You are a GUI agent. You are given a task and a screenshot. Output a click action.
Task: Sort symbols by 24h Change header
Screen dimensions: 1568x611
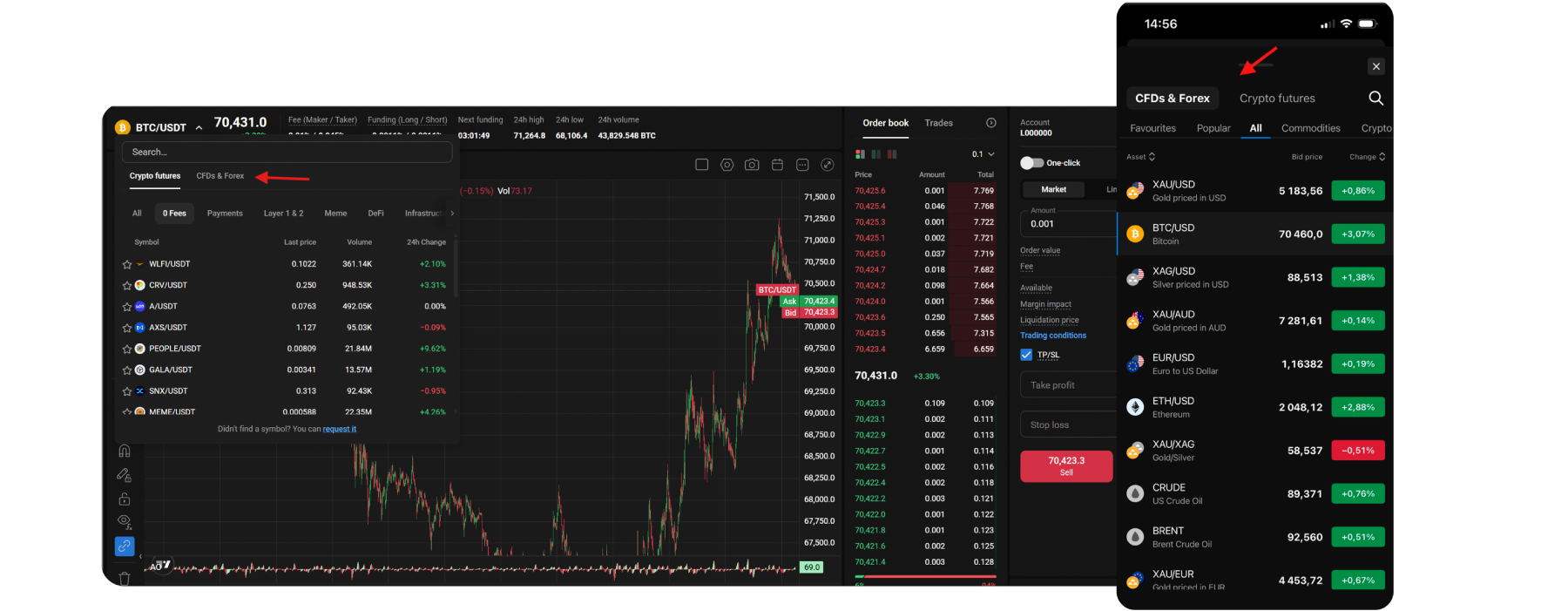tap(426, 242)
